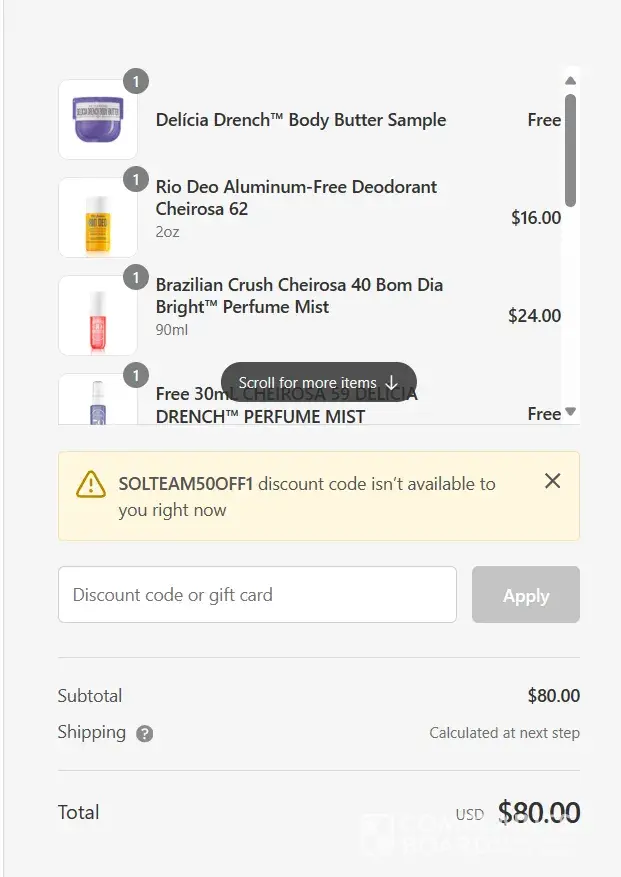The image size is (621, 877).
Task: Dismiss the SOLTEAM50OFF1 discount code warning
Action: pos(552,481)
